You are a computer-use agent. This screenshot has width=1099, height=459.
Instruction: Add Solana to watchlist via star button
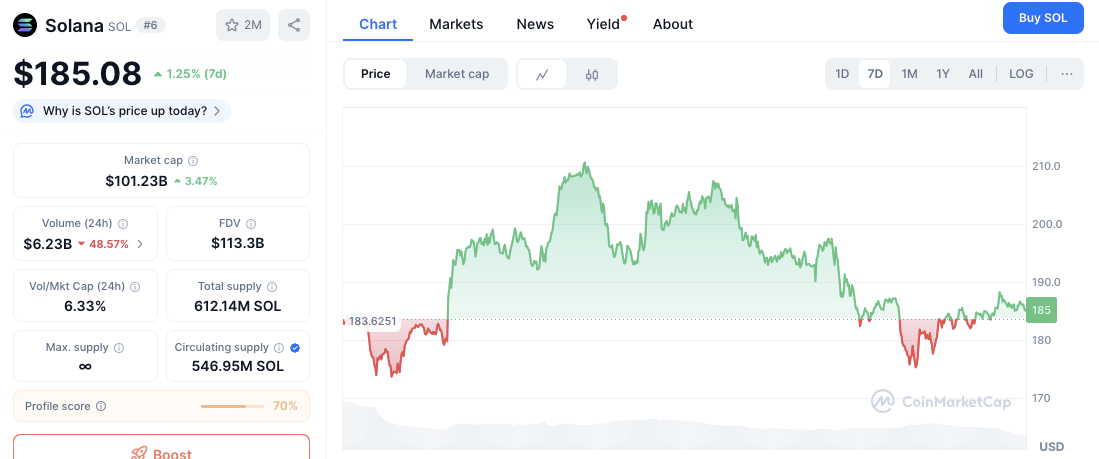[244, 25]
